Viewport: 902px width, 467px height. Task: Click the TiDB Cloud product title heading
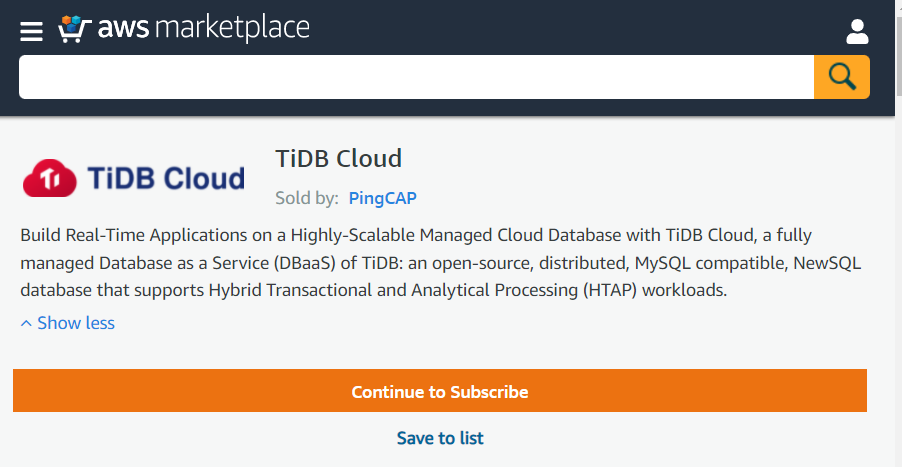point(338,158)
